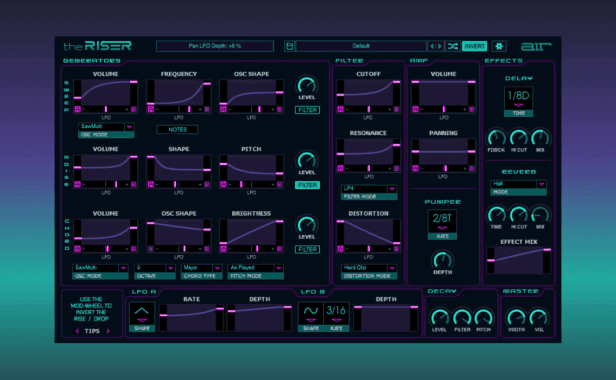Show the previous tip arrow
616x380 pixels.
77,331
